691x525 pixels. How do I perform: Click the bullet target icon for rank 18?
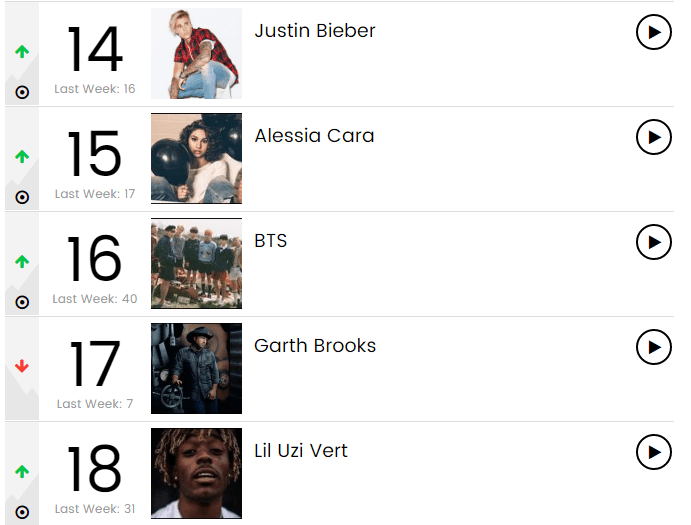22,512
